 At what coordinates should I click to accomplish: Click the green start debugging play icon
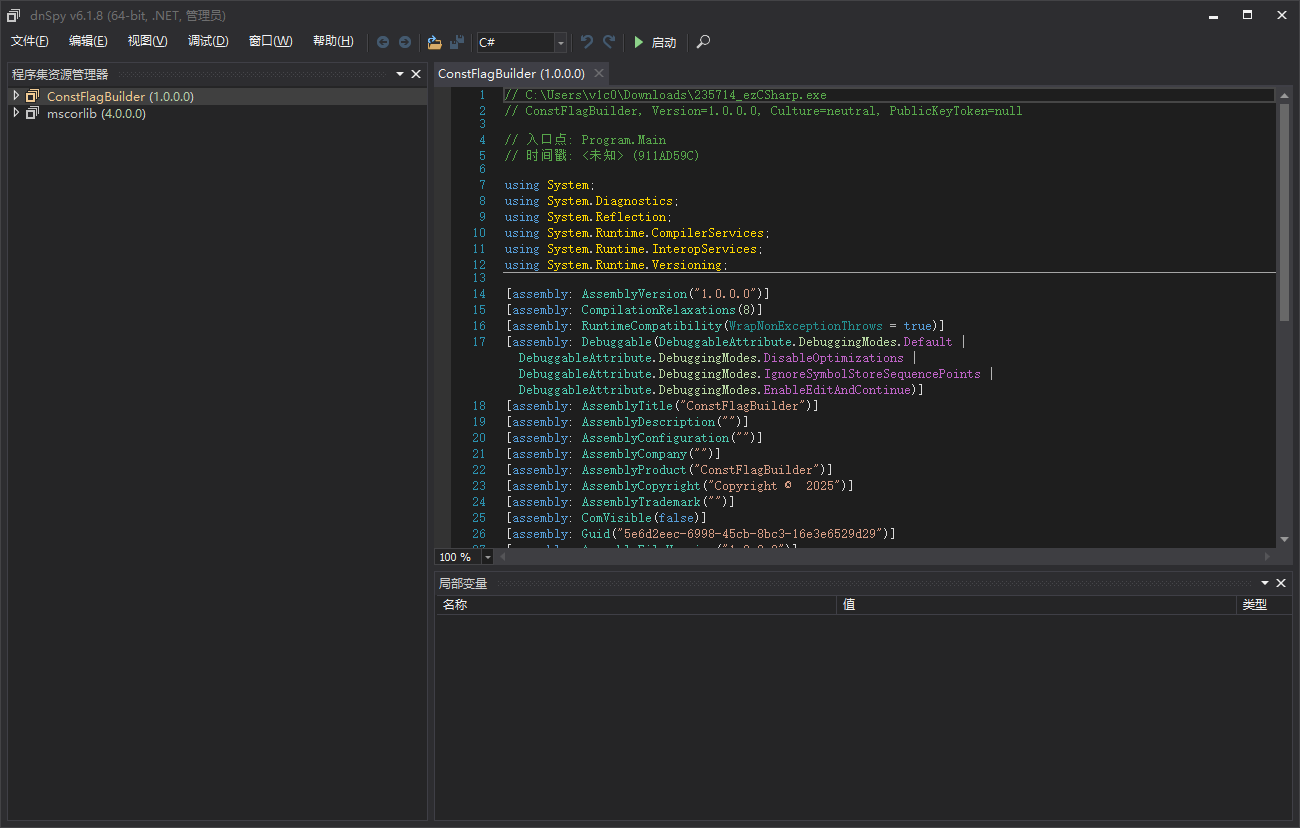pyautogui.click(x=639, y=42)
